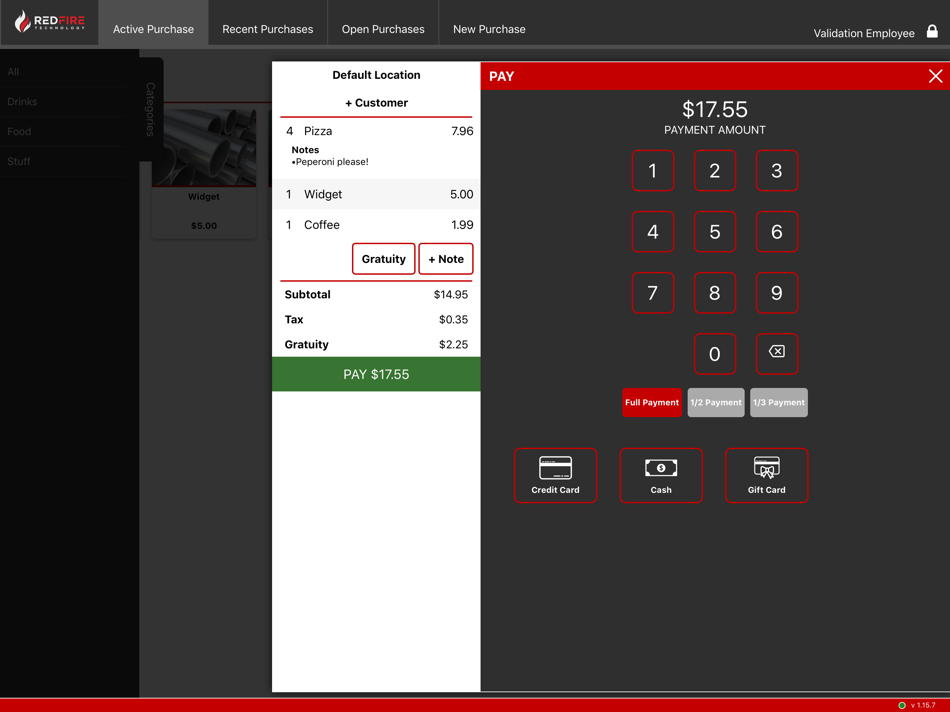Viewport: 950px width, 712px height.
Task: Tap keypad digit 0
Action: tap(714, 353)
